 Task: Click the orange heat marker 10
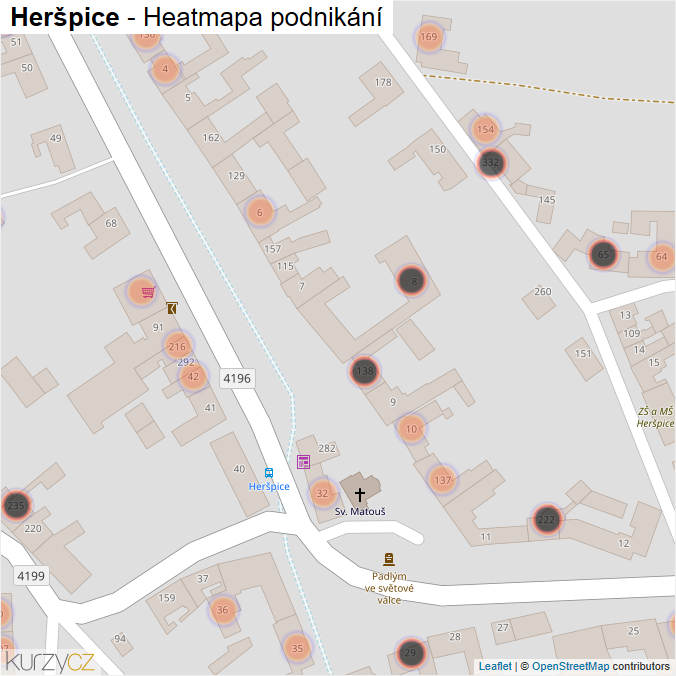coord(411,429)
